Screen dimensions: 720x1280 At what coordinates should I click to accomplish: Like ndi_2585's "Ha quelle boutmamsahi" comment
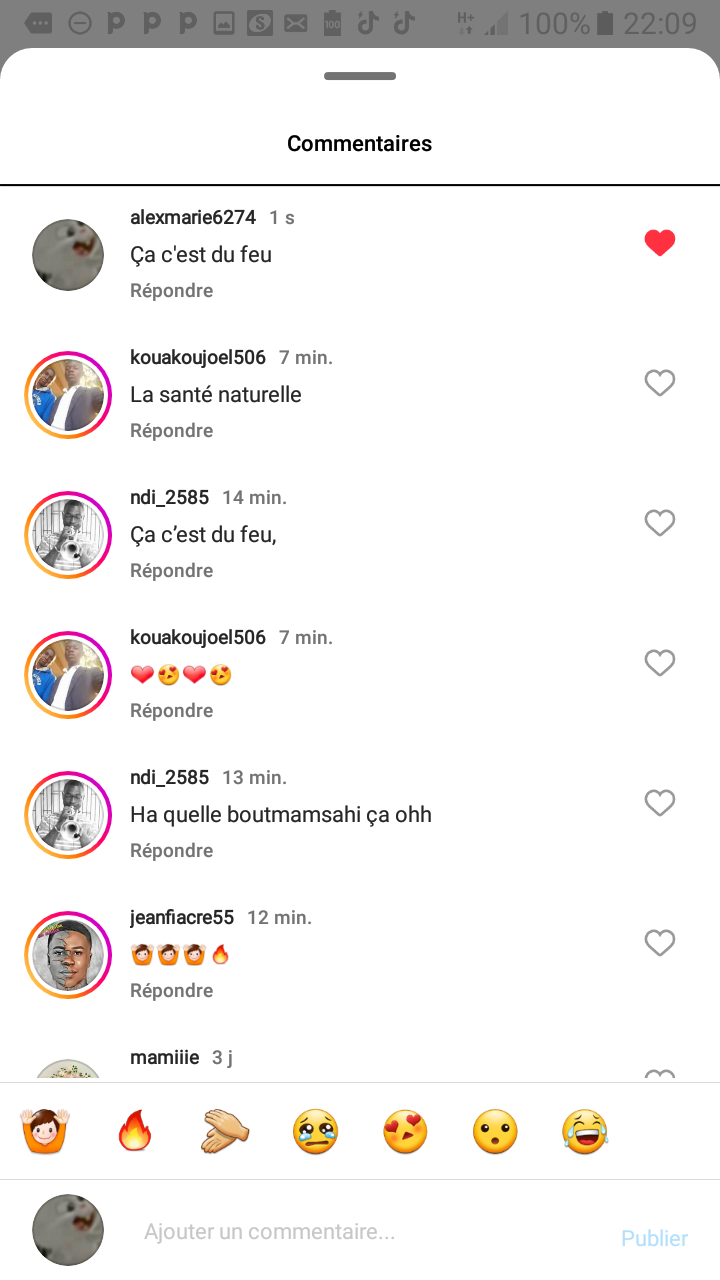click(660, 803)
